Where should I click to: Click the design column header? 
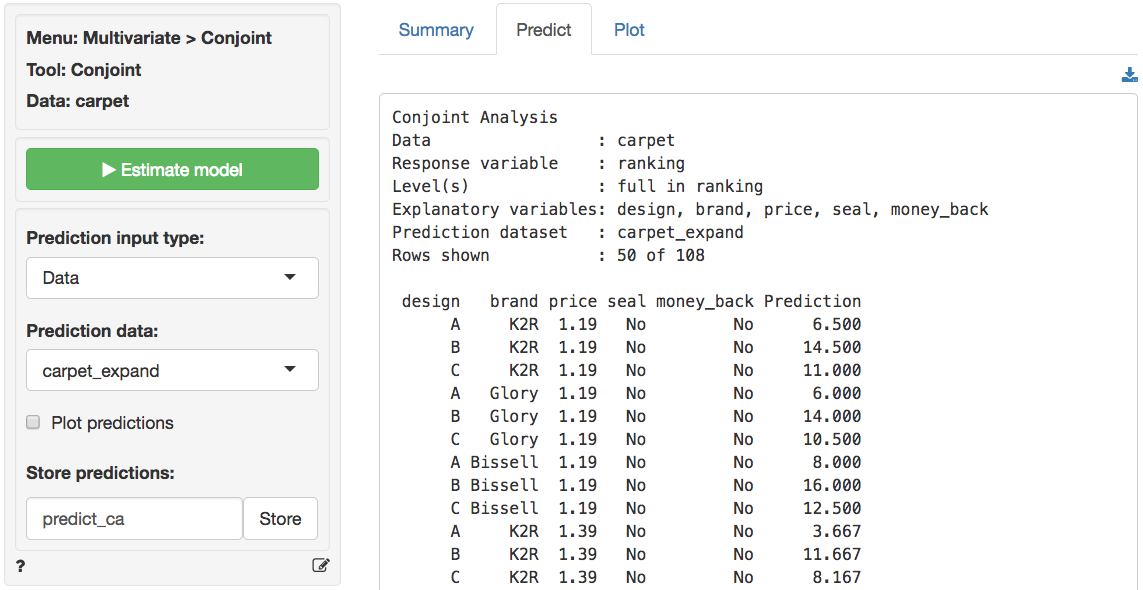[431, 301]
